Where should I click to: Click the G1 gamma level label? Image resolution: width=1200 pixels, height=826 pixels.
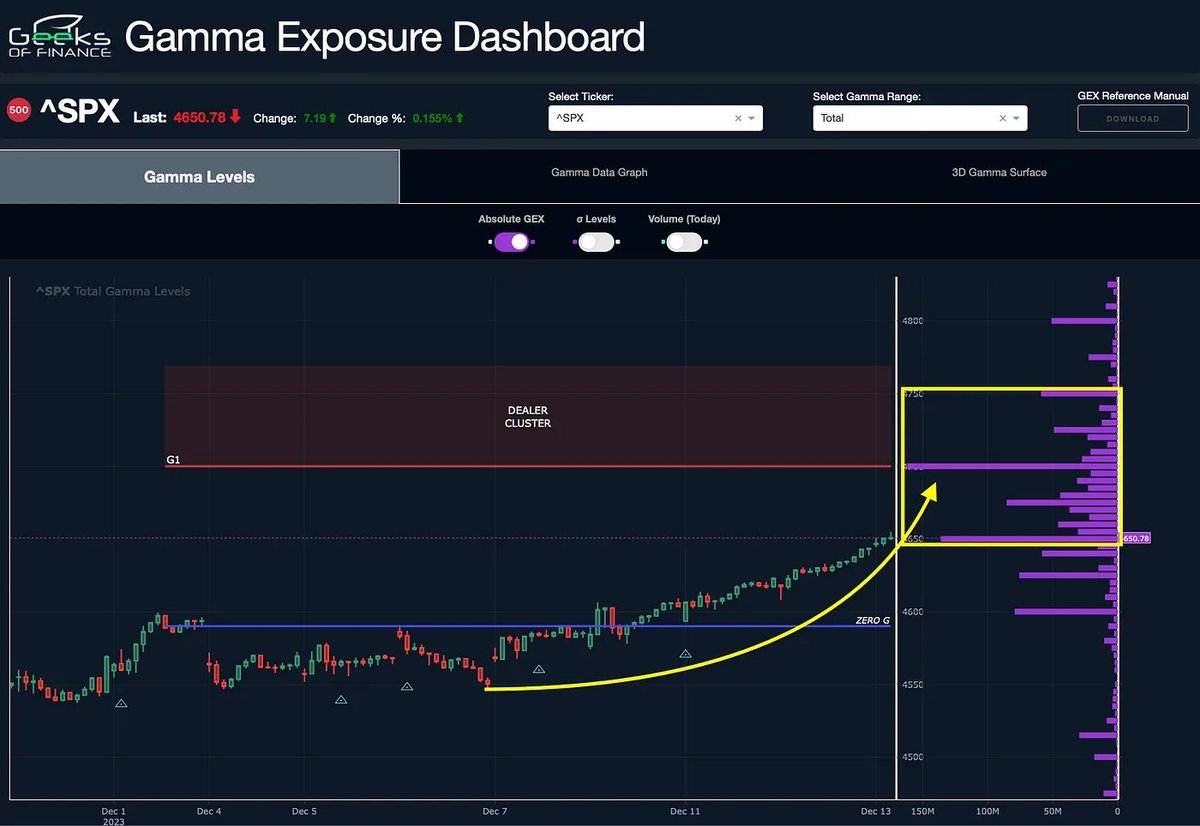[173, 459]
